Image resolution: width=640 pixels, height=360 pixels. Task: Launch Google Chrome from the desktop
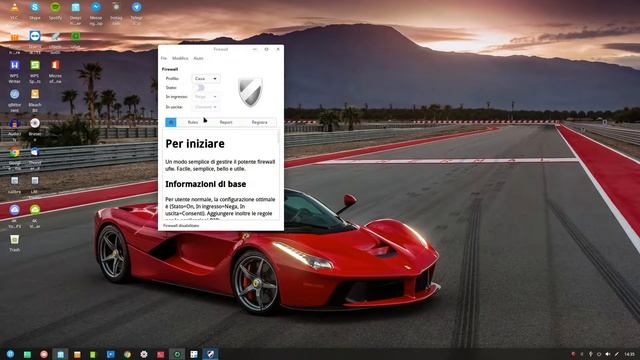pos(14,152)
